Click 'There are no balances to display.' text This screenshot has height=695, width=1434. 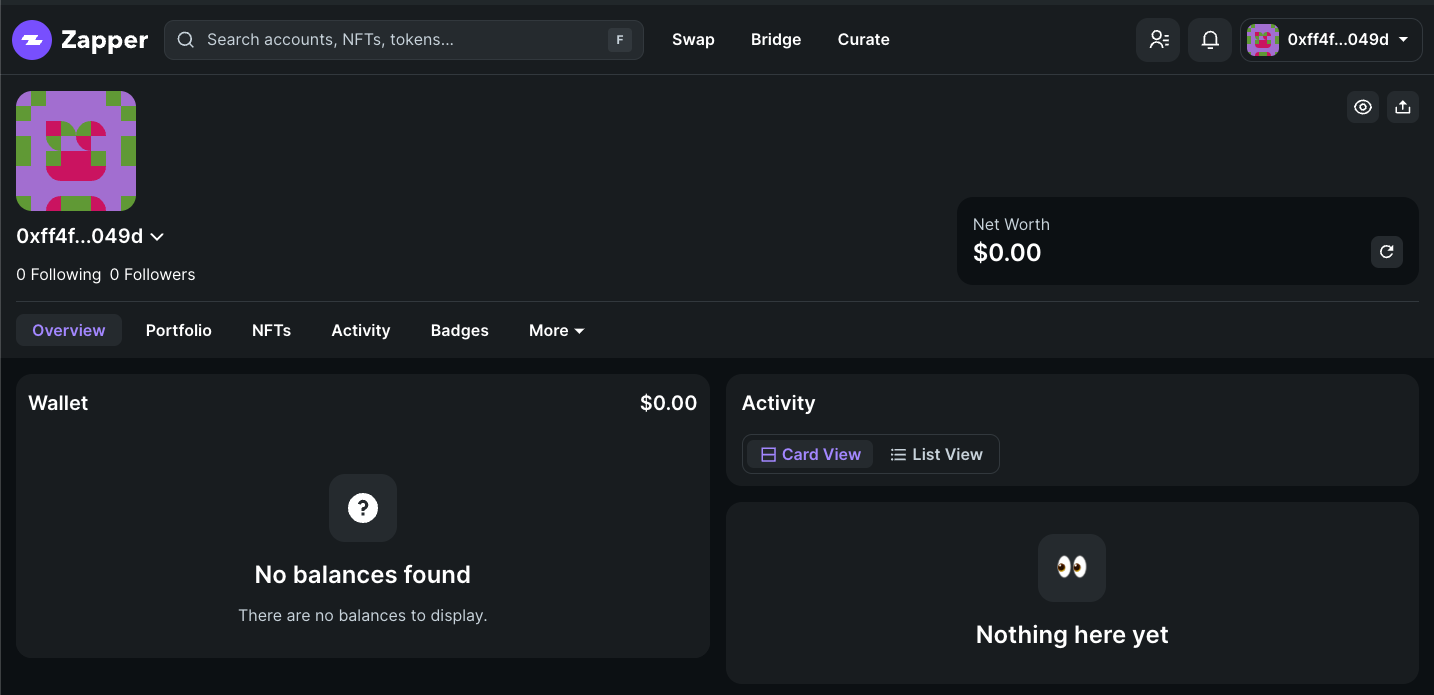[x=363, y=615]
